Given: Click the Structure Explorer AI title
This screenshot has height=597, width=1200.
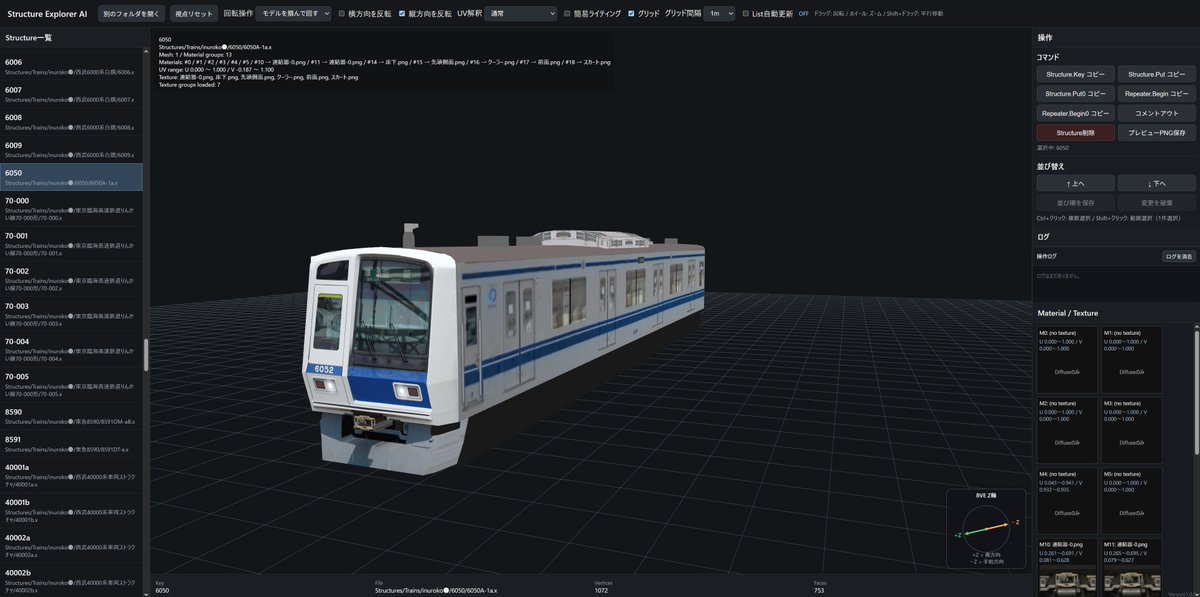Looking at the screenshot, I should [47, 14].
